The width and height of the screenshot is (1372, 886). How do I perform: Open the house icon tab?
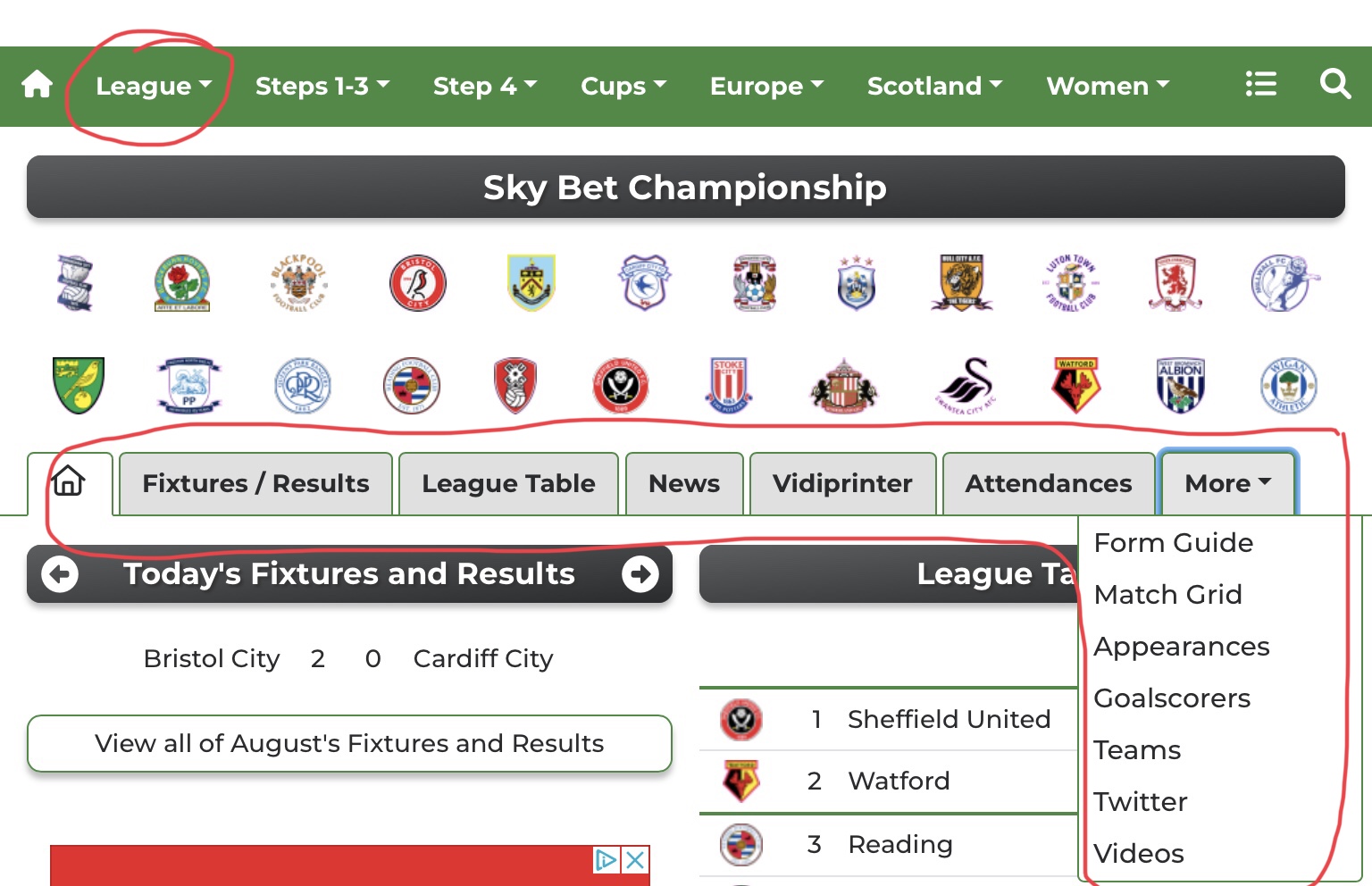click(69, 482)
